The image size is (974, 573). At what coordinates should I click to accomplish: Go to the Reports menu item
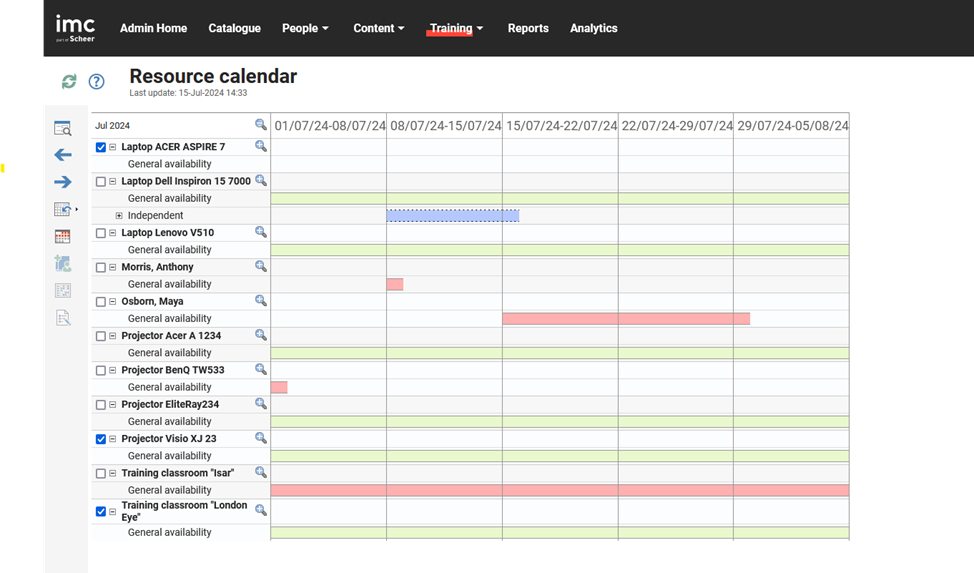[x=528, y=28]
